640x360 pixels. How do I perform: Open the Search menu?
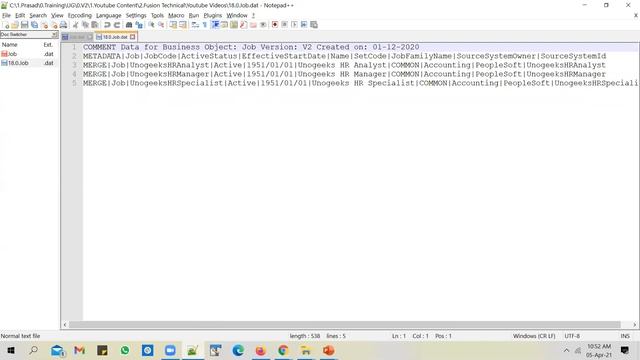pos(38,15)
